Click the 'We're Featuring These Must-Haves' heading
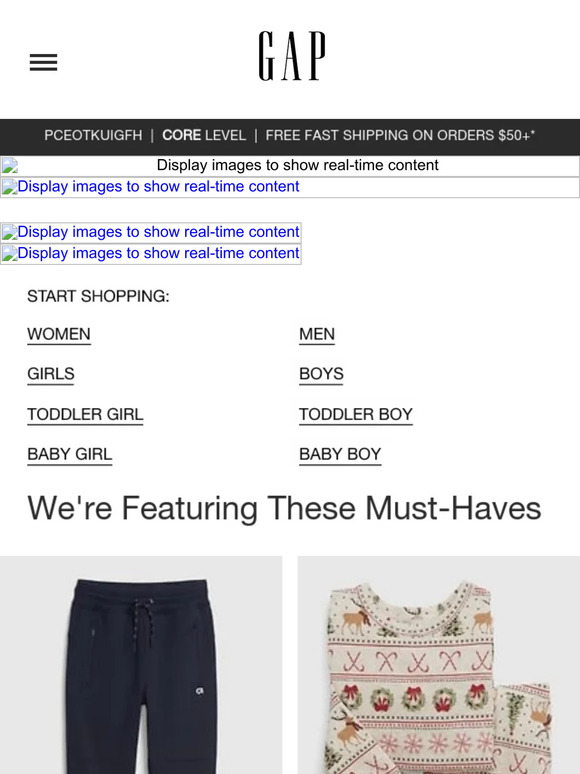Viewport: 580px width, 774px height. [284, 508]
